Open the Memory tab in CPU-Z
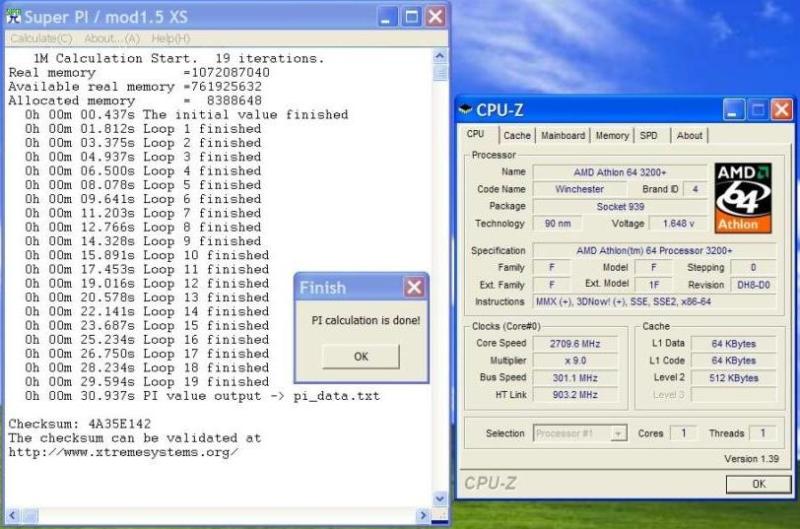Screen dimensions: 800x529 point(612,135)
